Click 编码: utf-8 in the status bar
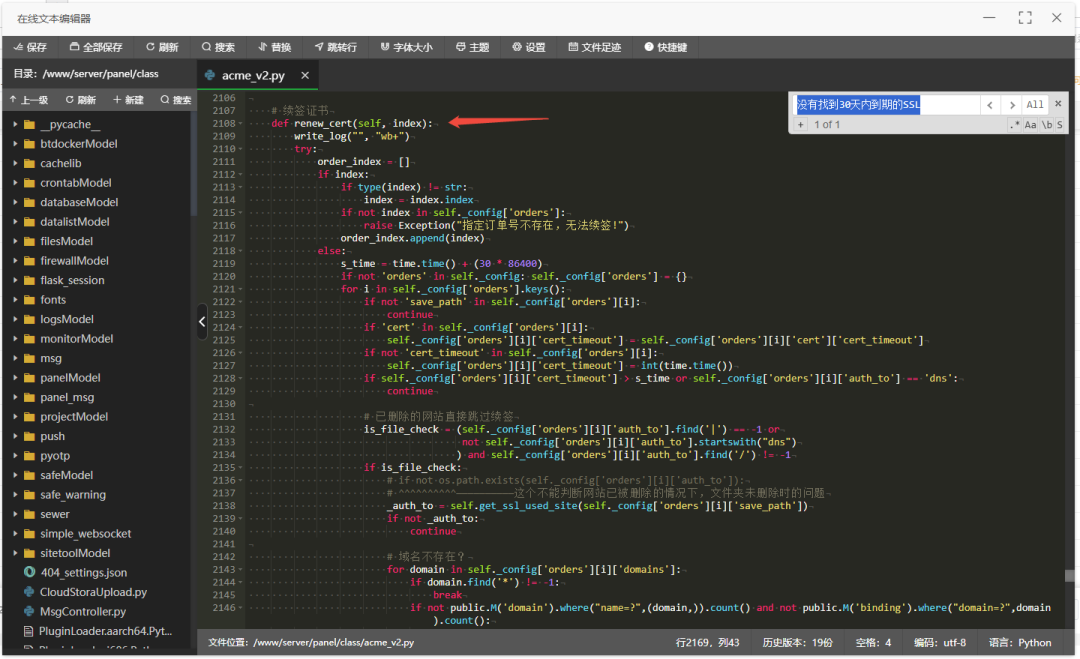 pyautogui.click(x=939, y=642)
